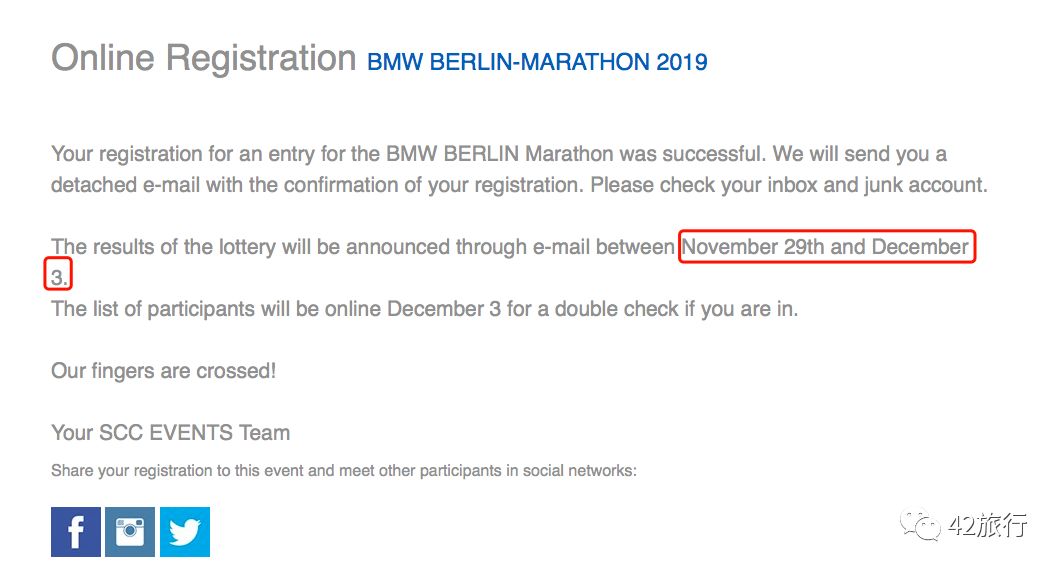Click the WeChat logo watermark

point(920,525)
